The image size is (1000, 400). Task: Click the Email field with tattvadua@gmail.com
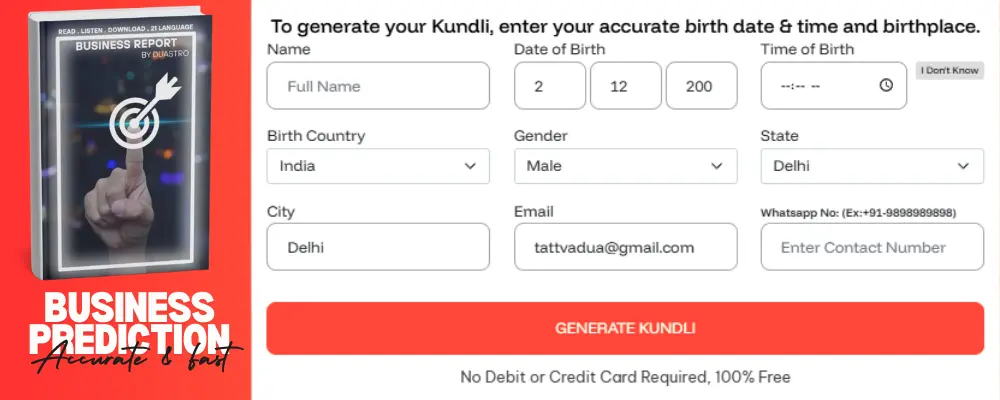point(625,247)
